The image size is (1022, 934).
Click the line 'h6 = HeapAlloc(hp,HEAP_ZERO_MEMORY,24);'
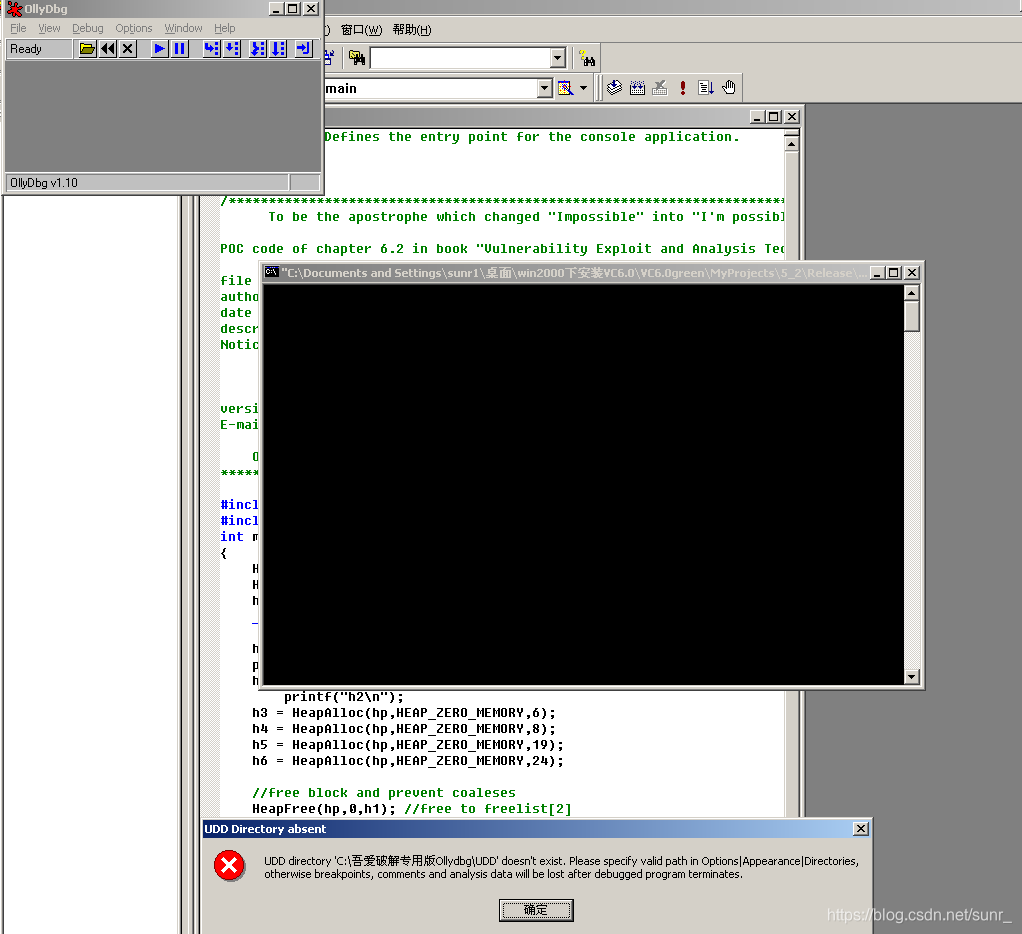tap(407, 761)
